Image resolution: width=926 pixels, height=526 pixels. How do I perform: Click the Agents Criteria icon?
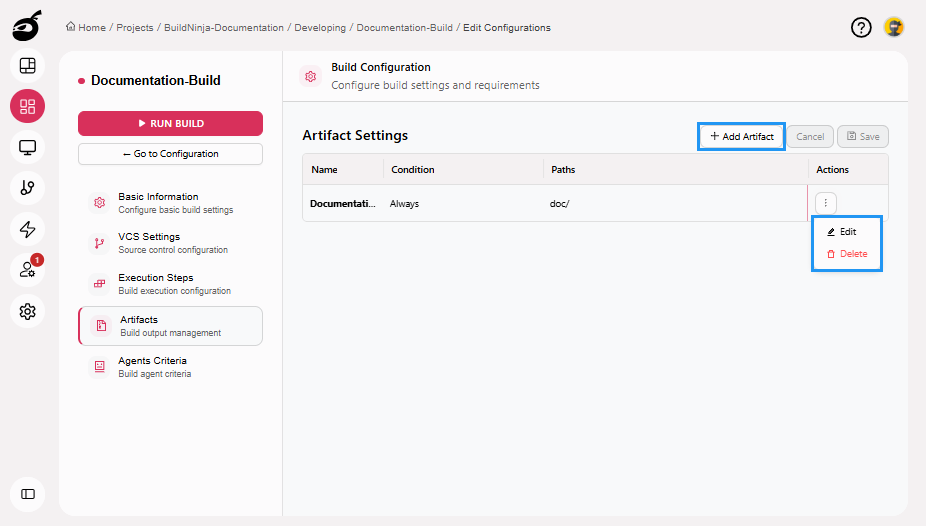[x=99, y=367]
